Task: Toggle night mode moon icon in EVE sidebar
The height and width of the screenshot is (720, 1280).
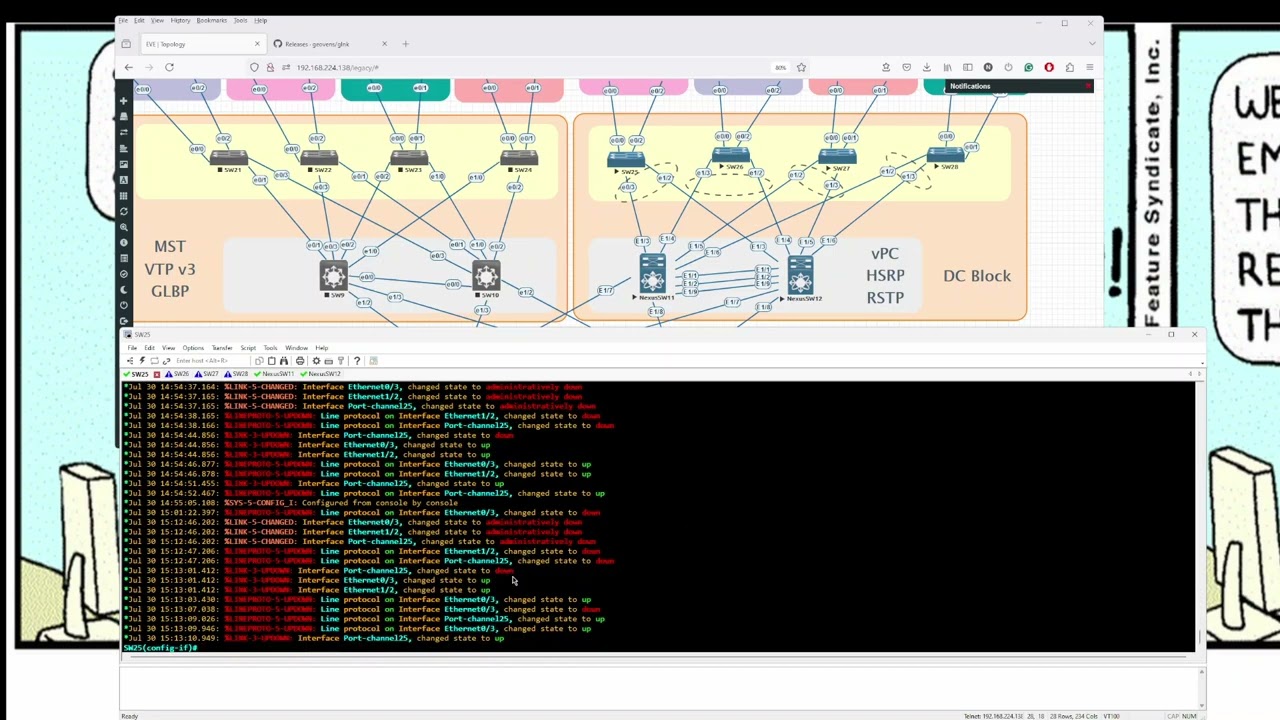Action: click(124, 289)
